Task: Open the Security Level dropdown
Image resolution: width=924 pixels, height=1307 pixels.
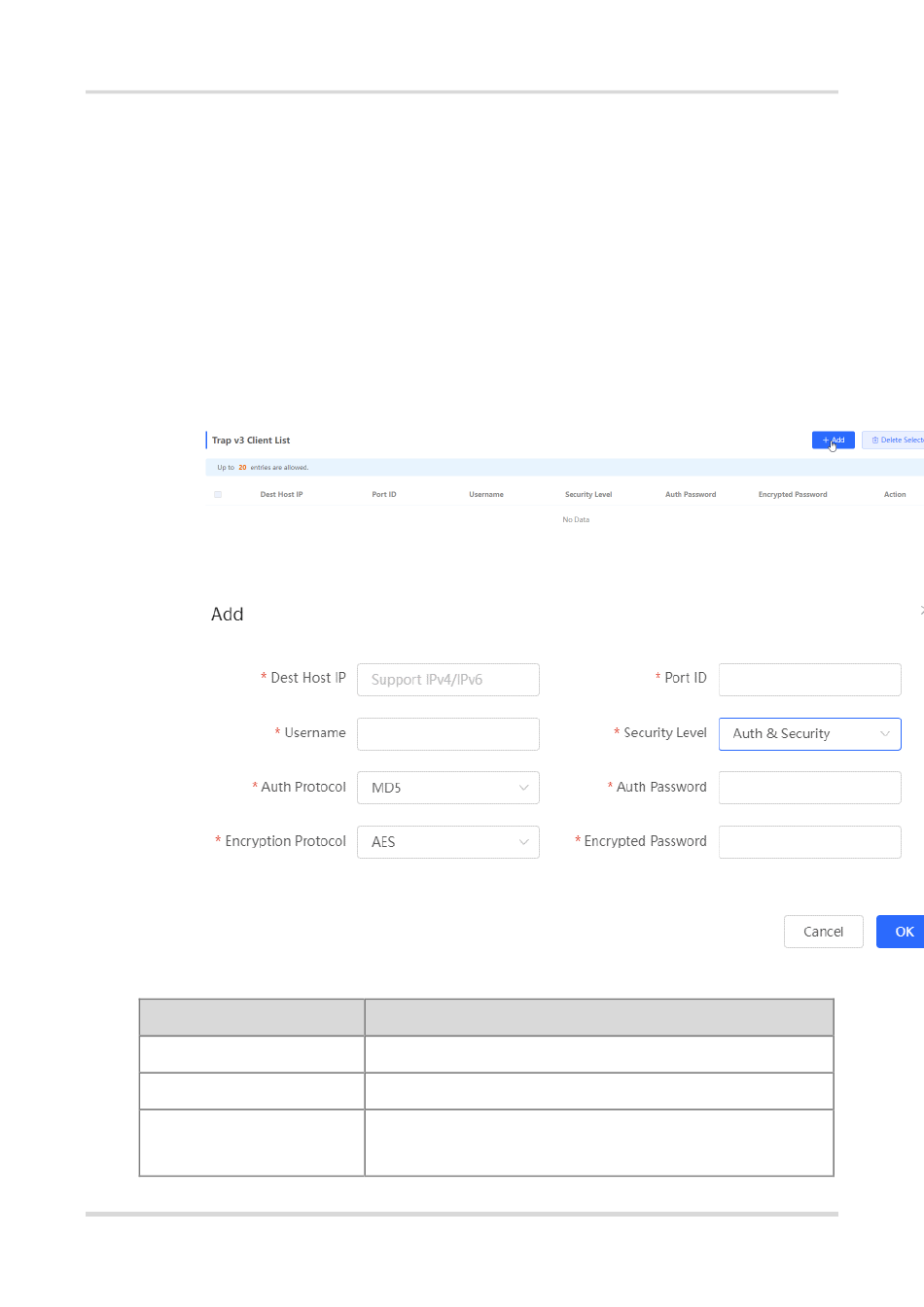Action: [x=809, y=734]
